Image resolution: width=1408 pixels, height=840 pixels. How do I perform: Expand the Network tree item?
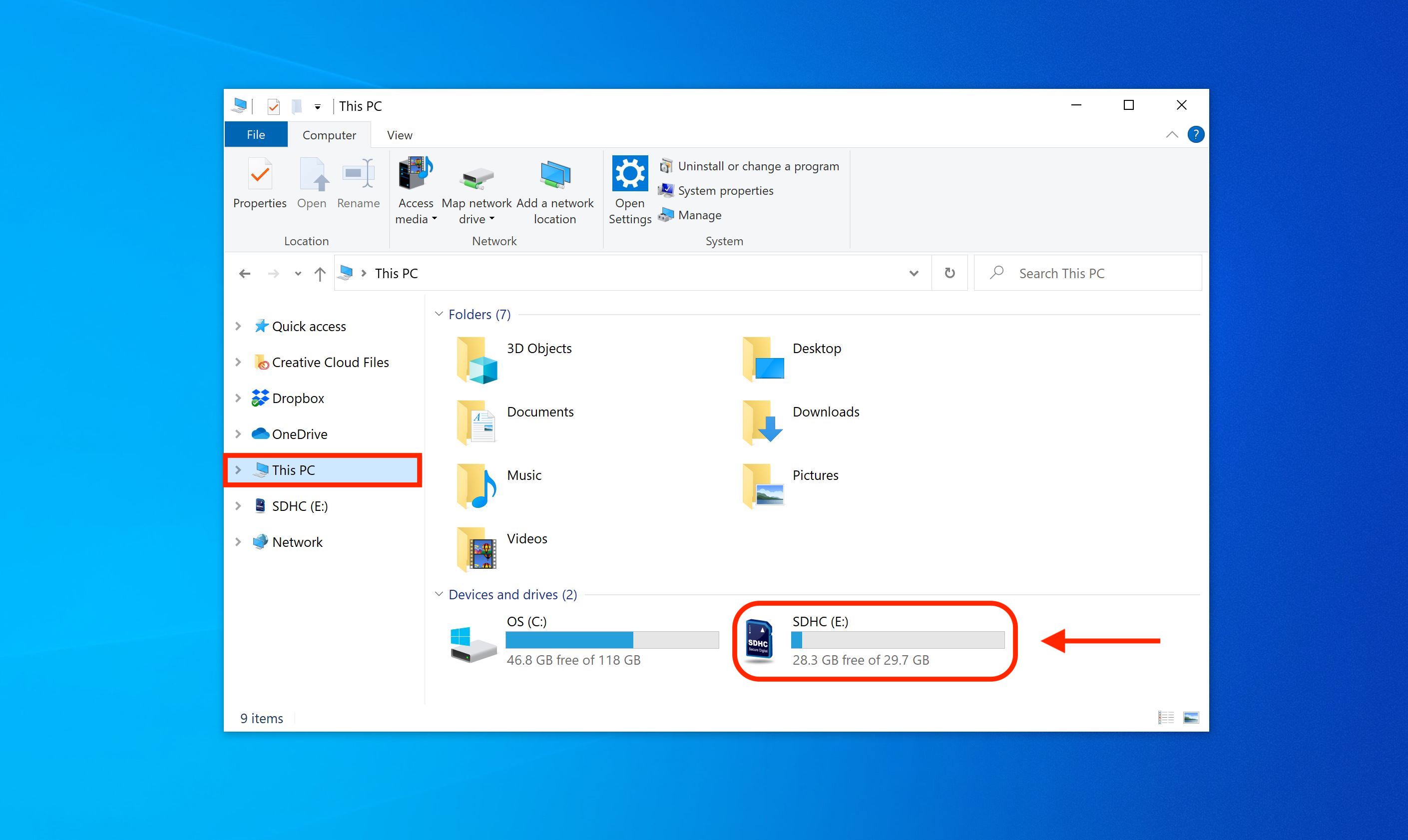[x=238, y=541]
